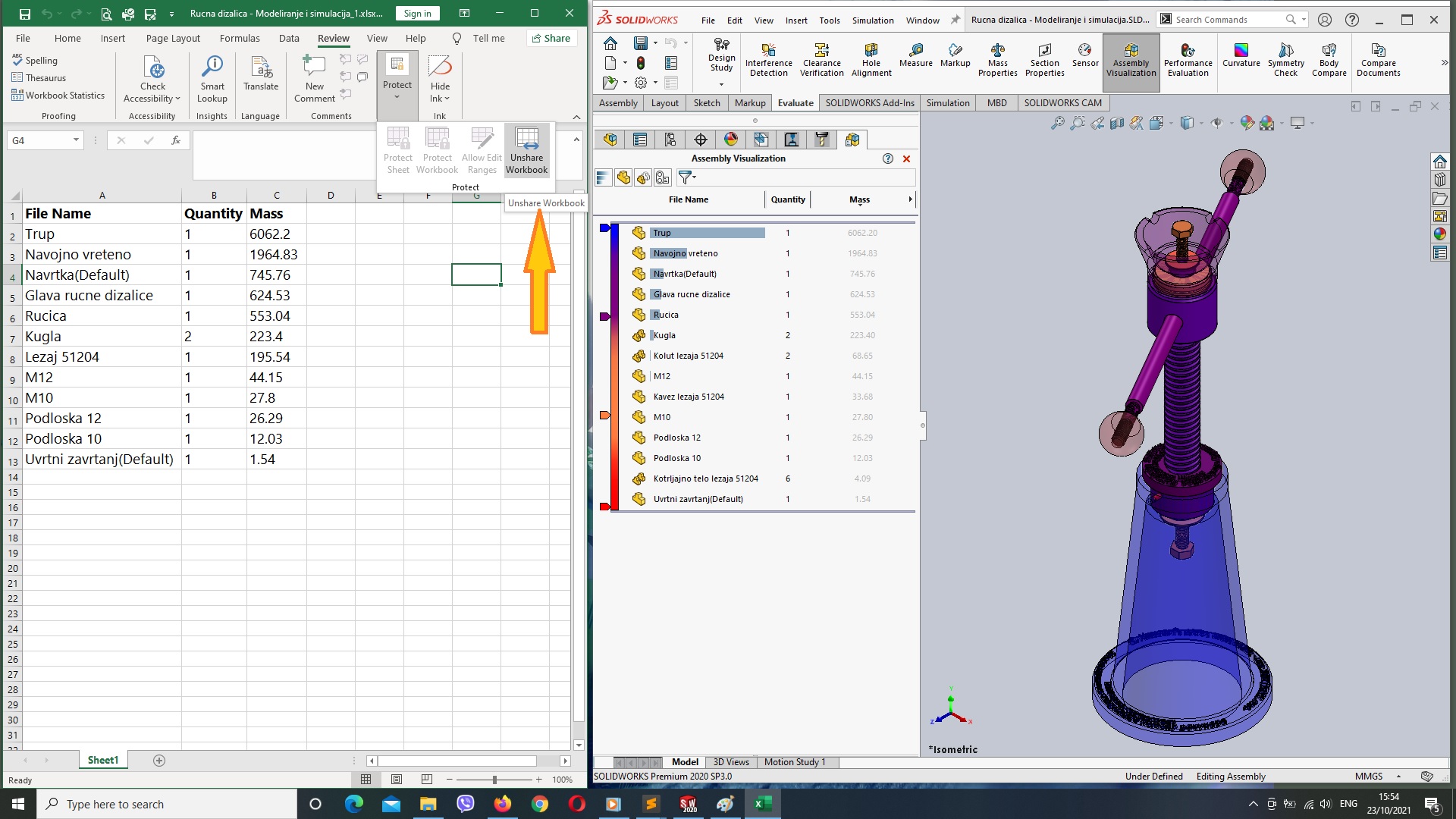Open ConfigurationManager tab icon

coord(670,140)
